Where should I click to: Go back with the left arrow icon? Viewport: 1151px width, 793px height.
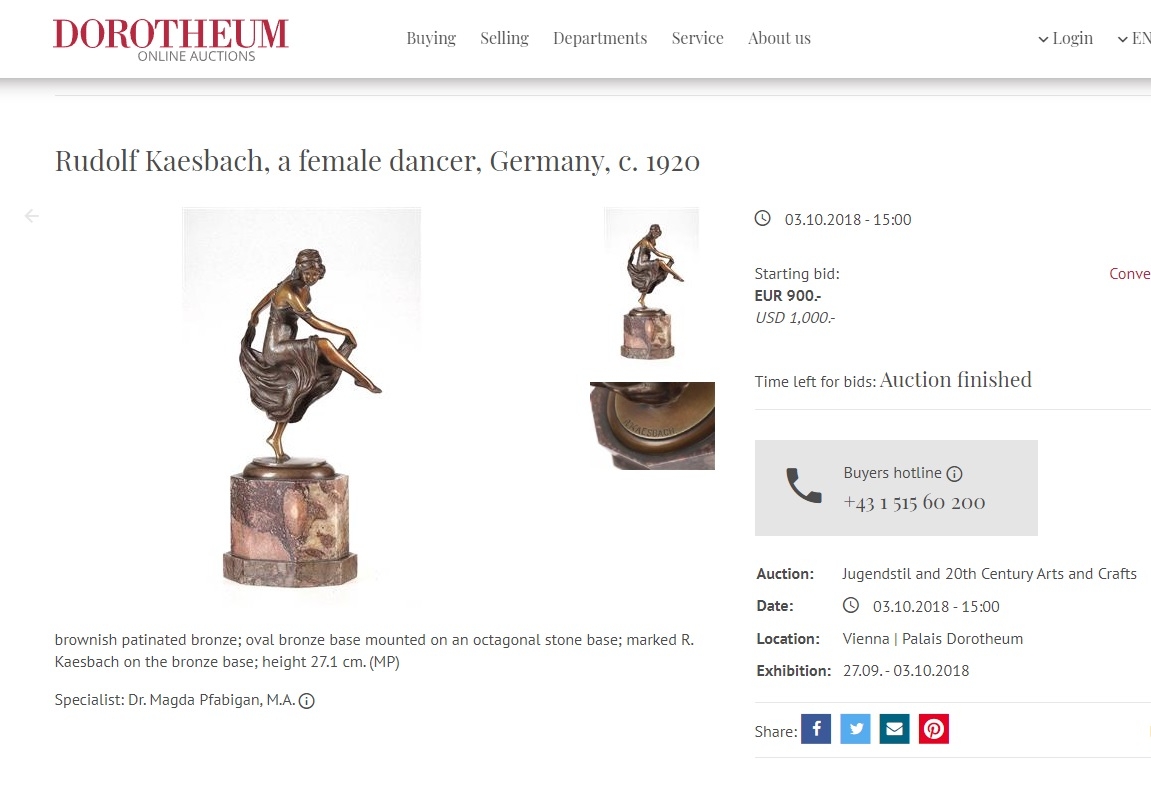click(32, 216)
